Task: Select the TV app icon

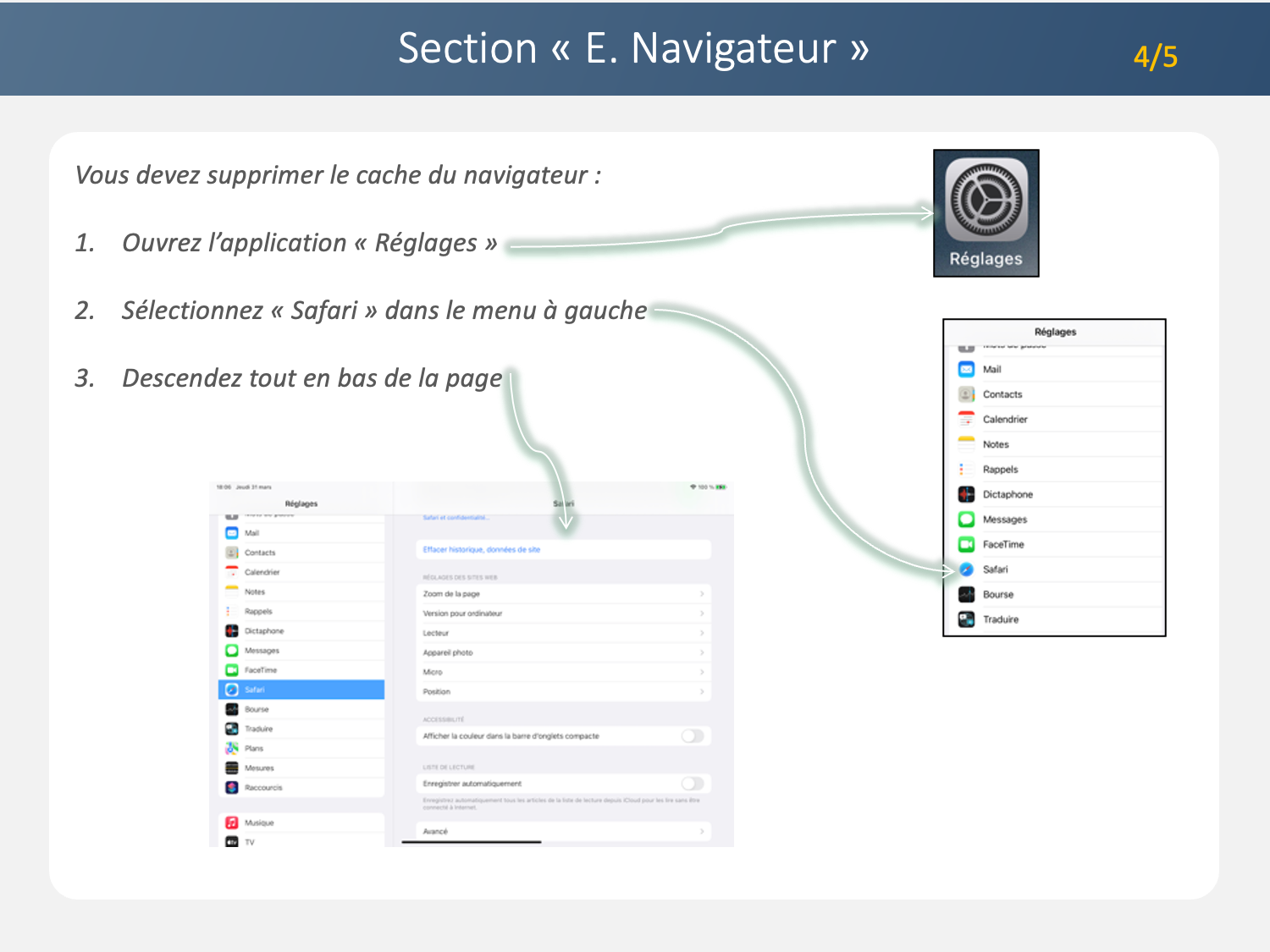Action: coord(232,841)
